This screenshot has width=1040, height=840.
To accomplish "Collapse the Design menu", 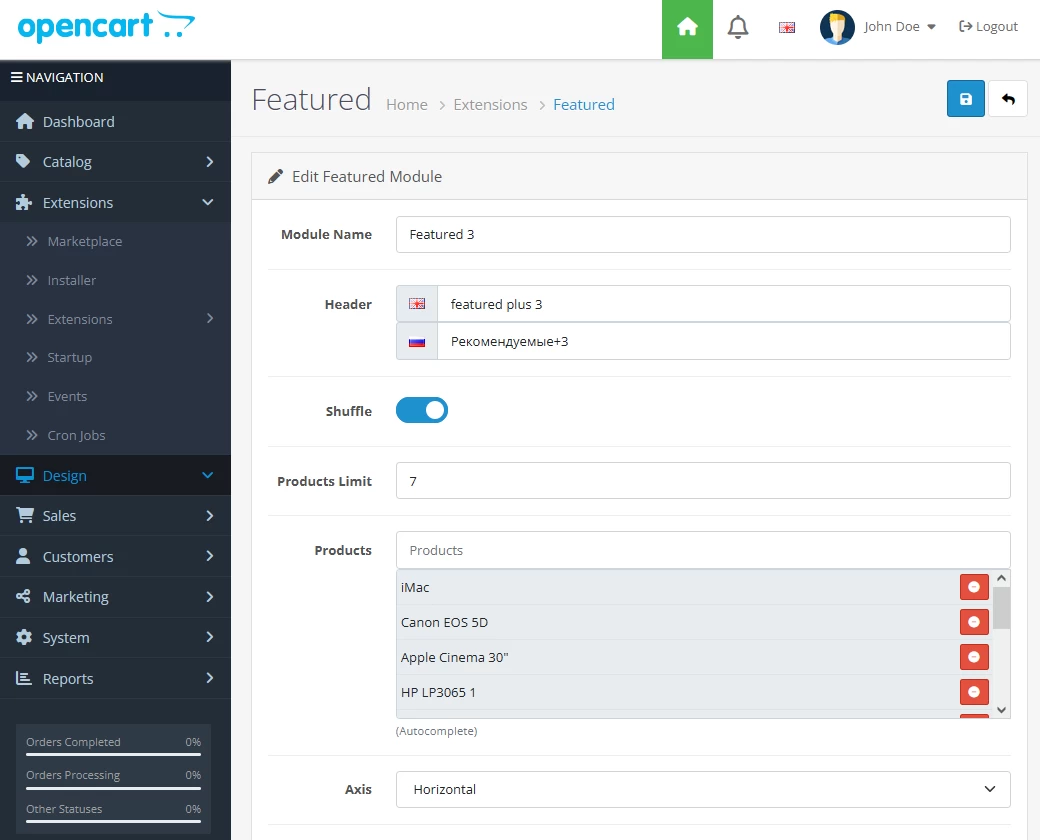I will coord(115,476).
